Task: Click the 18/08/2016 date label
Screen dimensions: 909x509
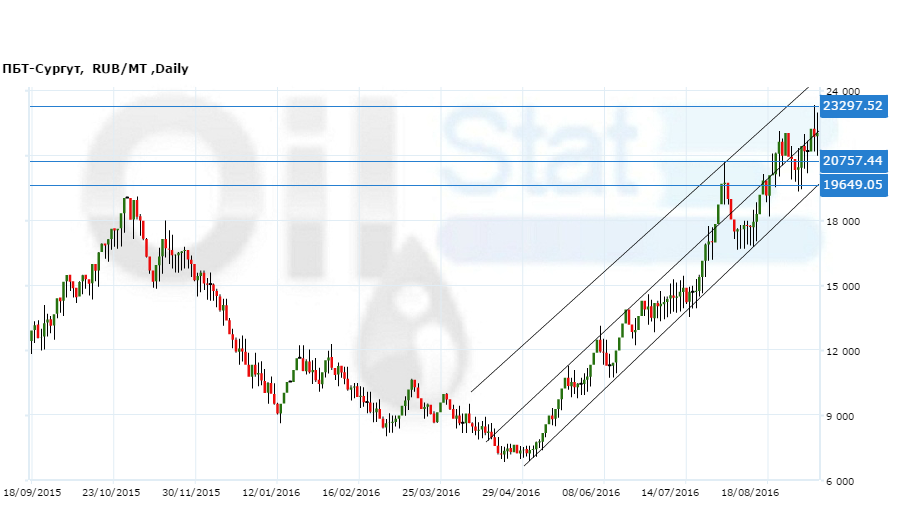Action: (x=750, y=492)
